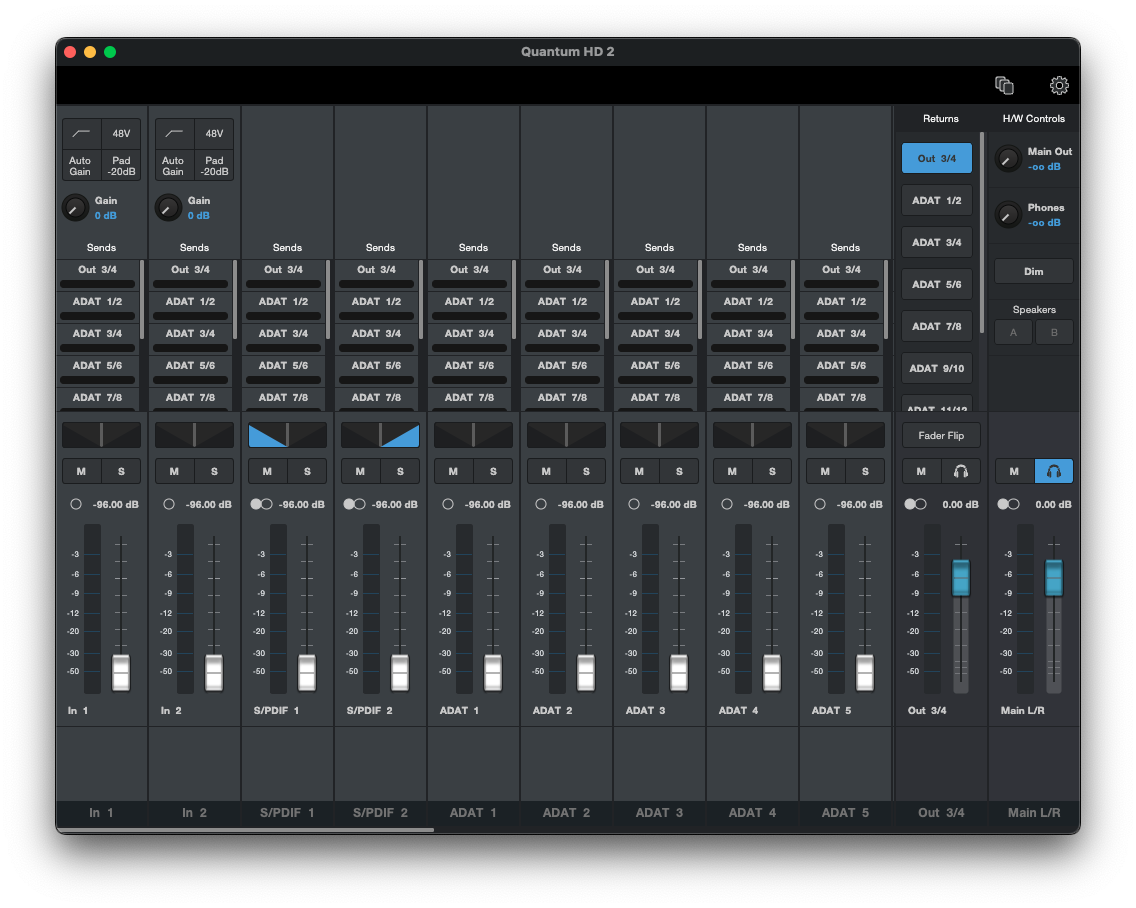Click the ADAT 5/6 send on ADAT 3

click(656, 371)
